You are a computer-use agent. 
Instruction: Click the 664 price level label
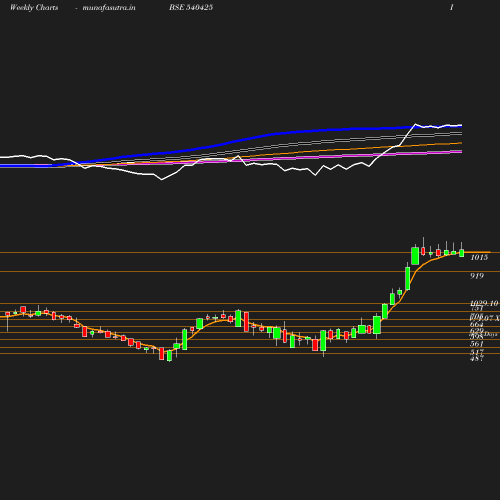[x=477, y=324]
